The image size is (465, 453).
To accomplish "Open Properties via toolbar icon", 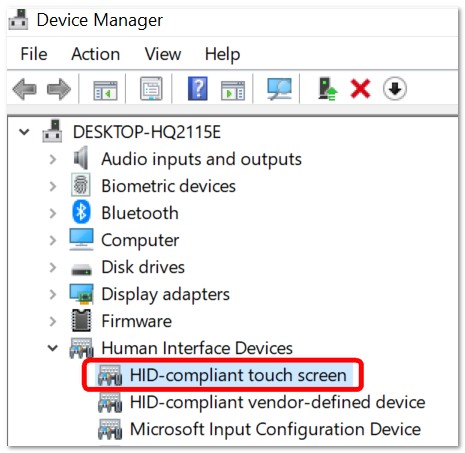I will pyautogui.click(x=151, y=89).
